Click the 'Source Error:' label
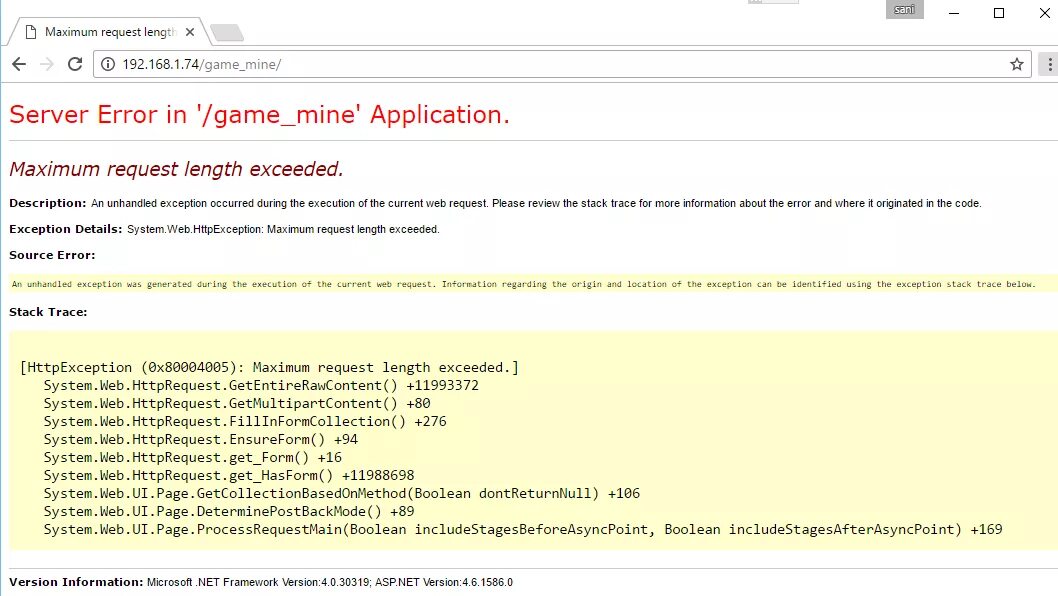Screen dimensions: 1058x596 pos(52,255)
